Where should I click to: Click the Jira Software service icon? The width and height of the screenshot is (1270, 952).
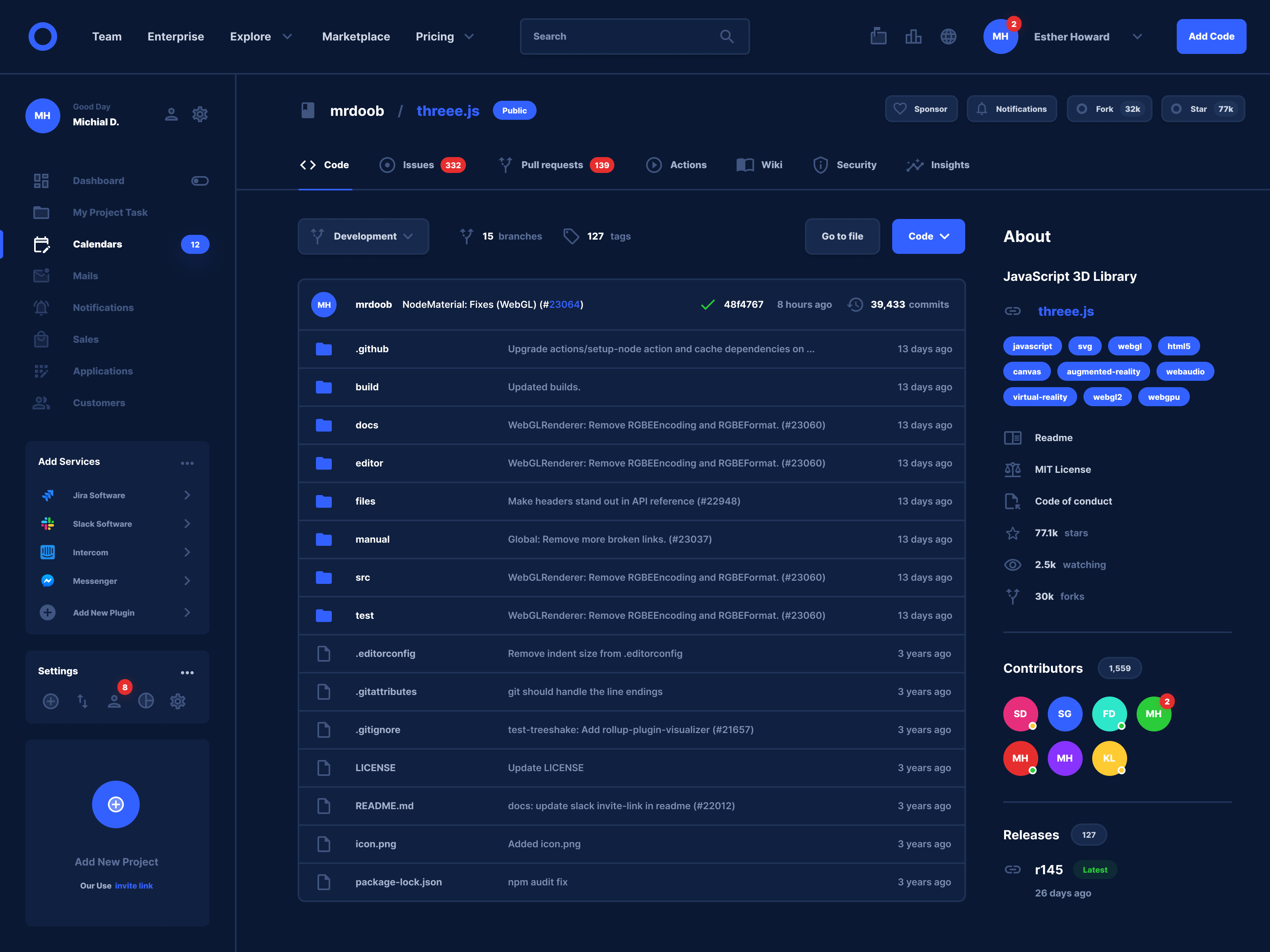48,495
